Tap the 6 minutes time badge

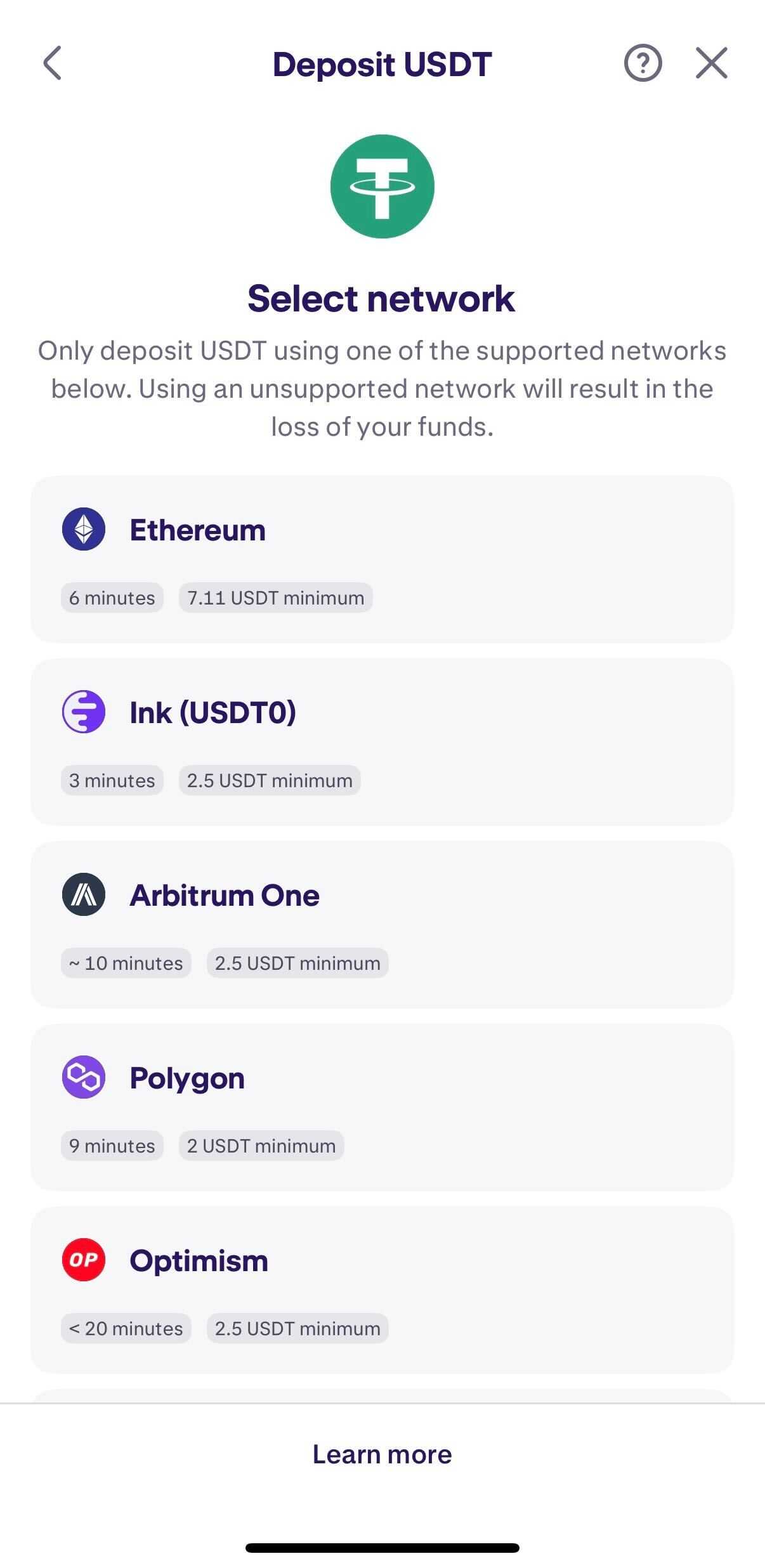click(112, 598)
